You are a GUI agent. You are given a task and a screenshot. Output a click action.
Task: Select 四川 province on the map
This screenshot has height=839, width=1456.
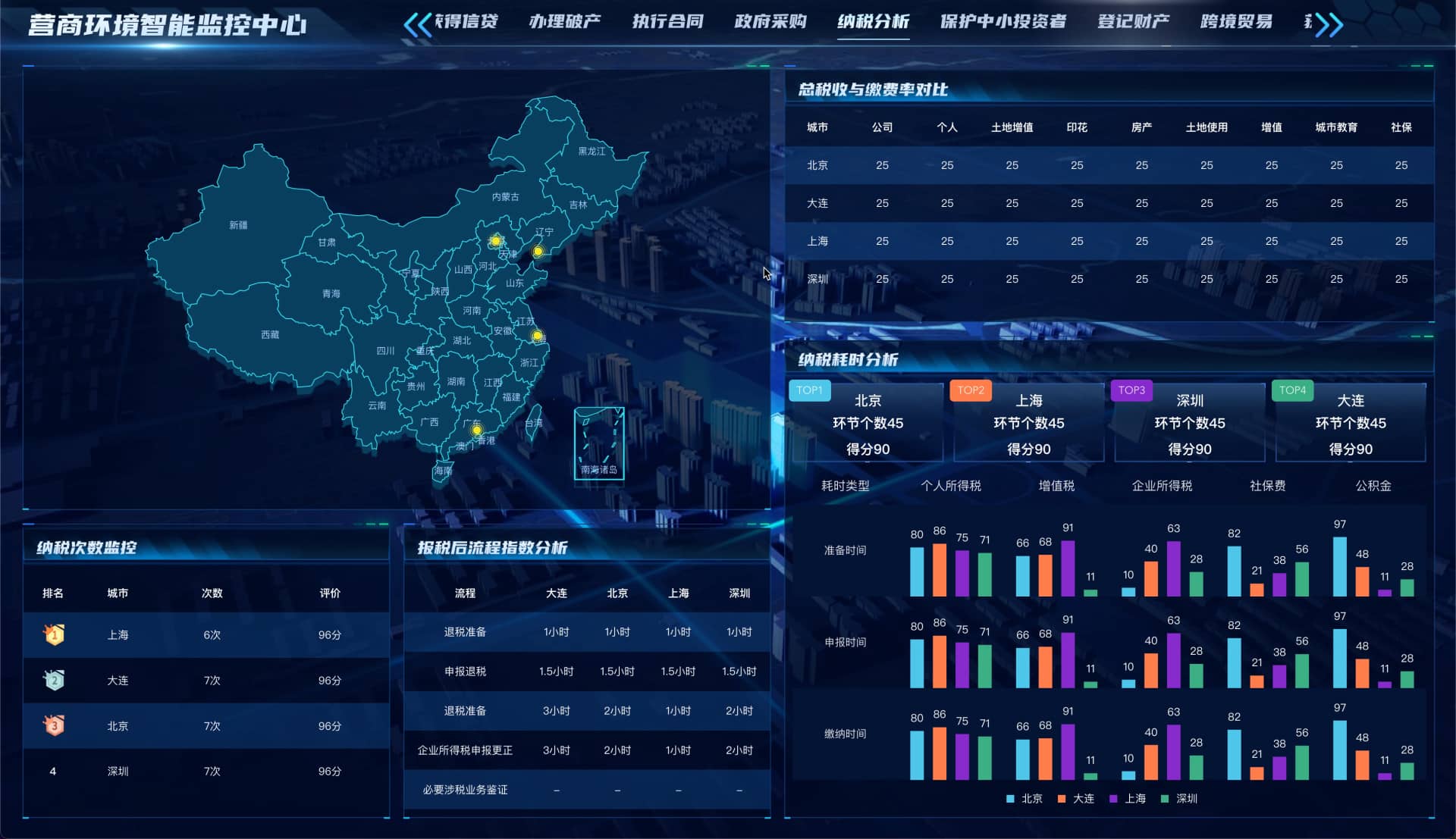pyautogui.click(x=385, y=351)
